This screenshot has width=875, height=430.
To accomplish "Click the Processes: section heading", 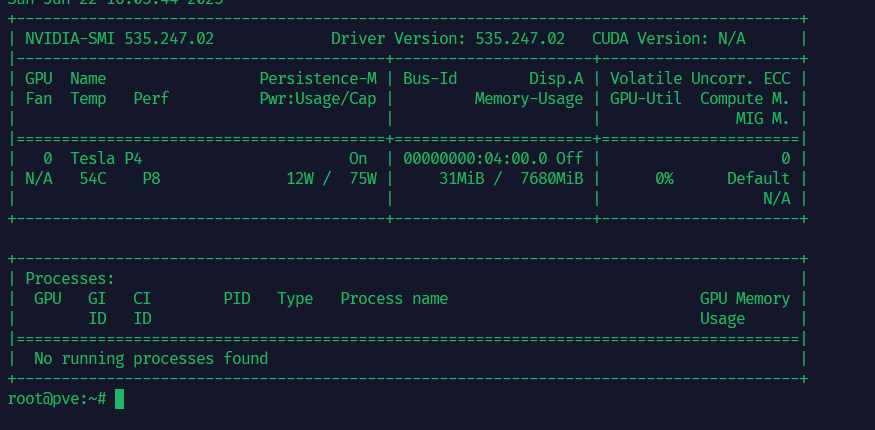I will click(70, 279).
